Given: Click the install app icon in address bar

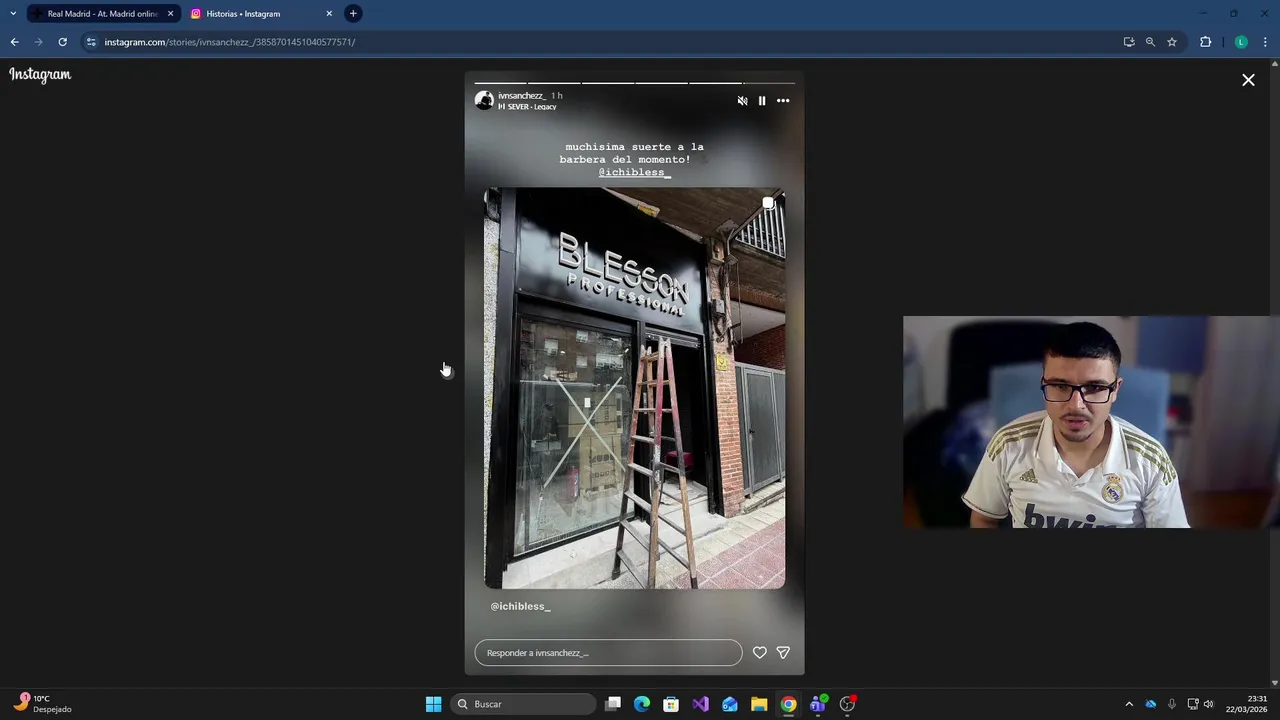Looking at the screenshot, I should (1129, 42).
